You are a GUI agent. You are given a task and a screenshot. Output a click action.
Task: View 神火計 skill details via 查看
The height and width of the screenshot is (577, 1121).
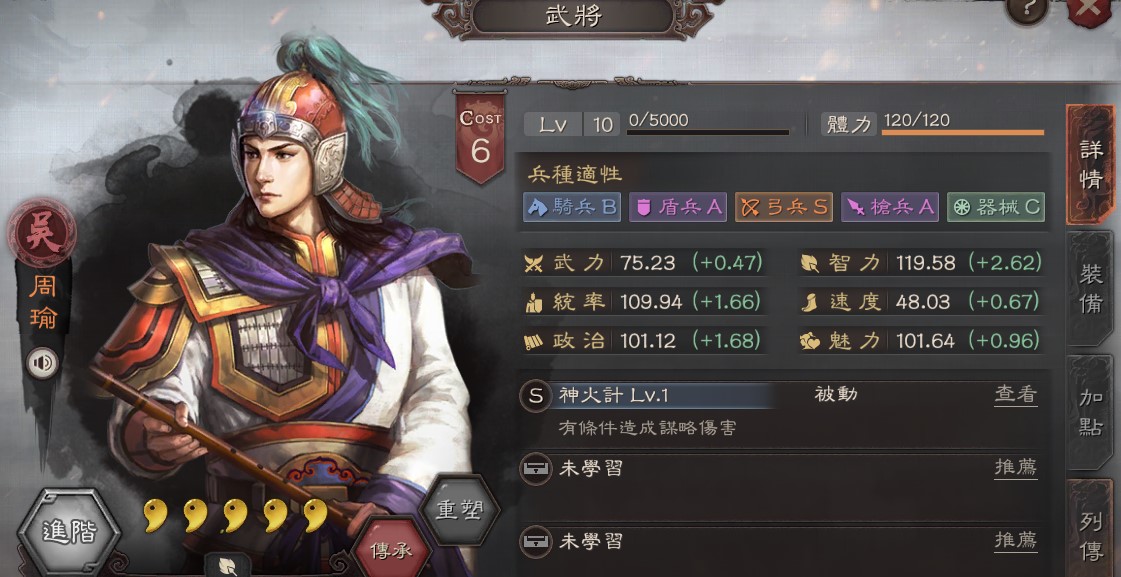tap(1015, 394)
